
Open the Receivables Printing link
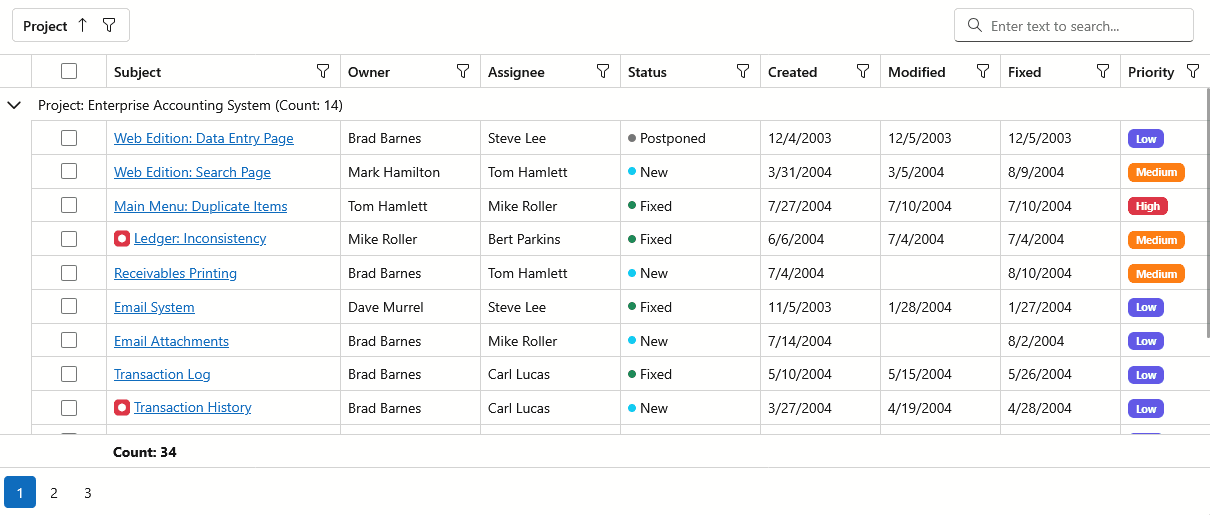click(175, 273)
